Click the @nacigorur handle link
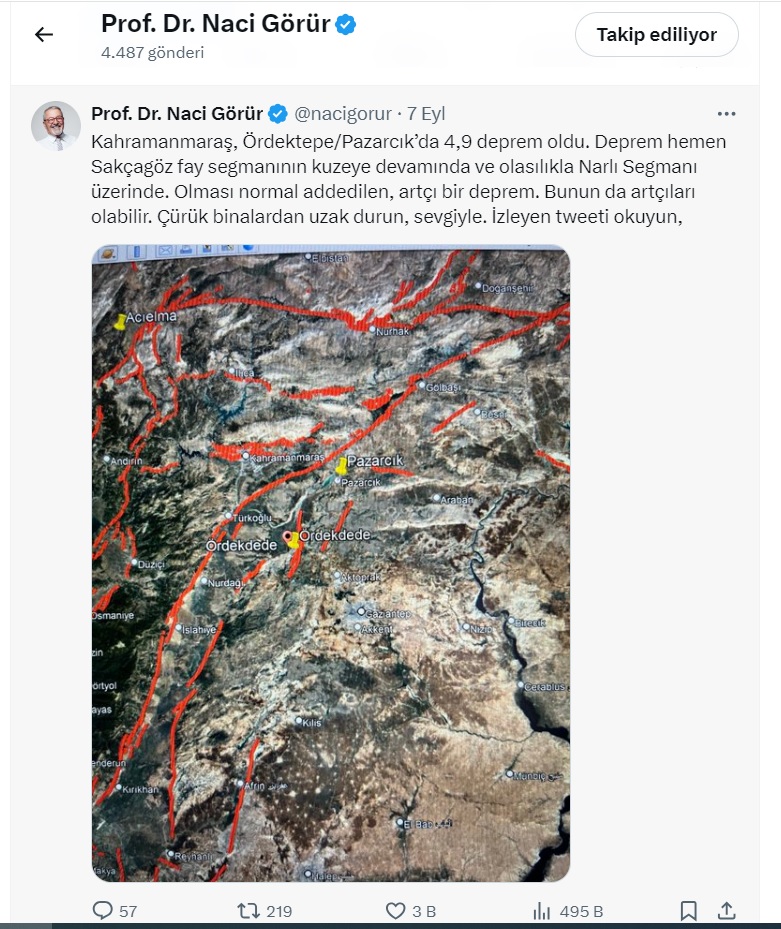 click(343, 114)
